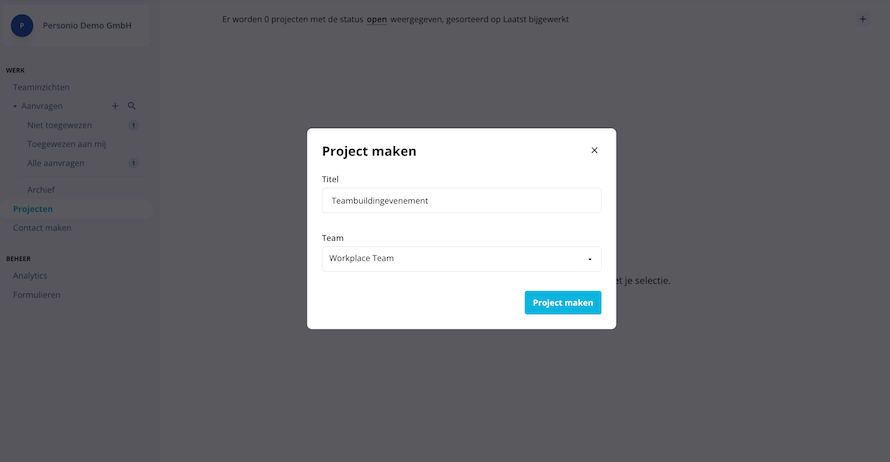Click the underlined open status filter

coord(376,19)
